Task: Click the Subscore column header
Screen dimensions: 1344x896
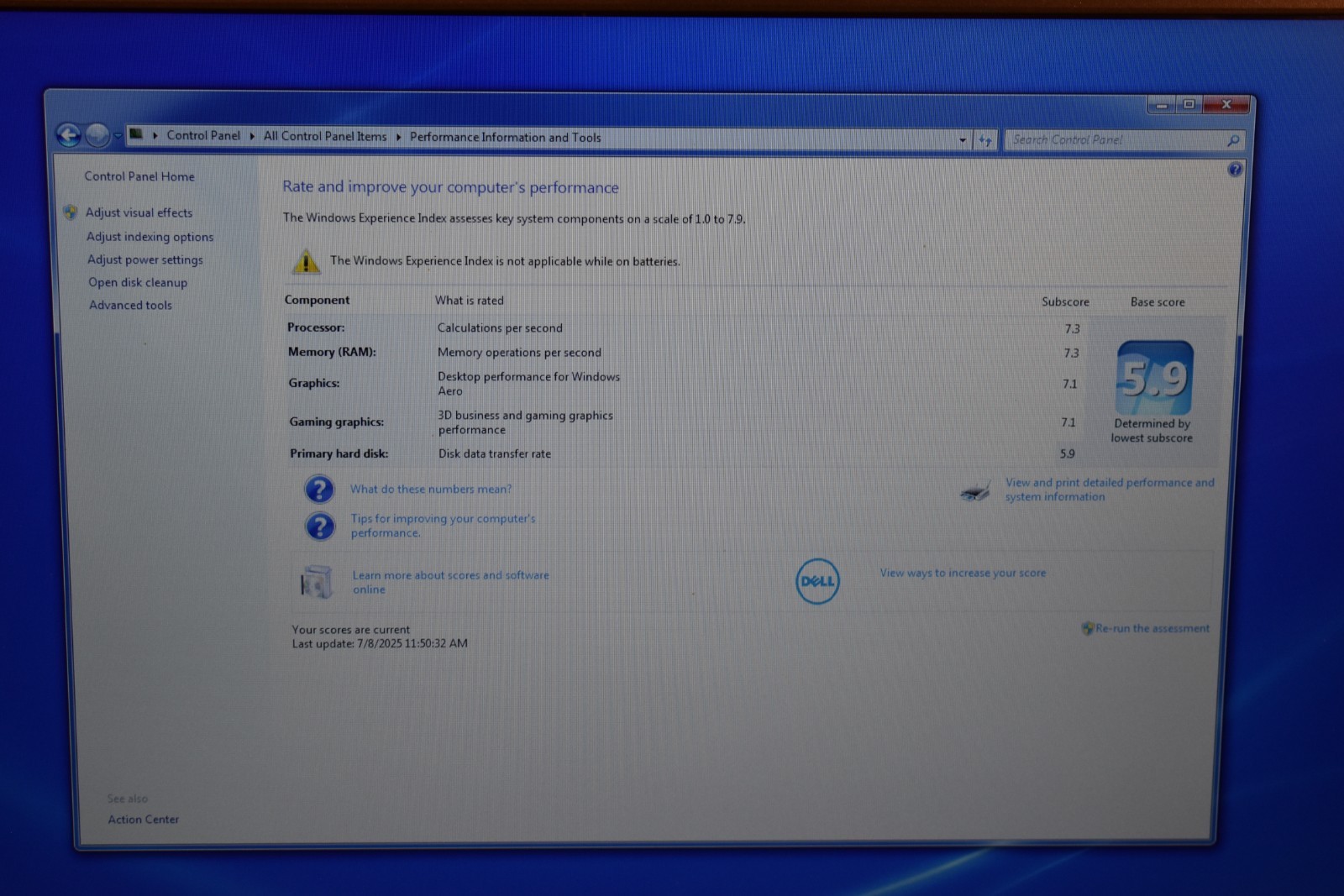Action: point(1066,301)
